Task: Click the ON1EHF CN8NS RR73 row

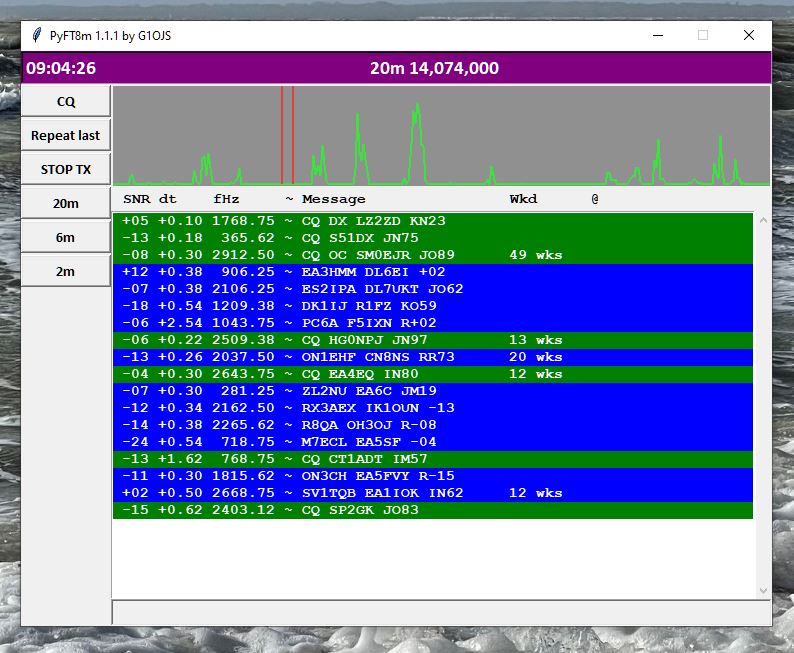Action: (432, 357)
